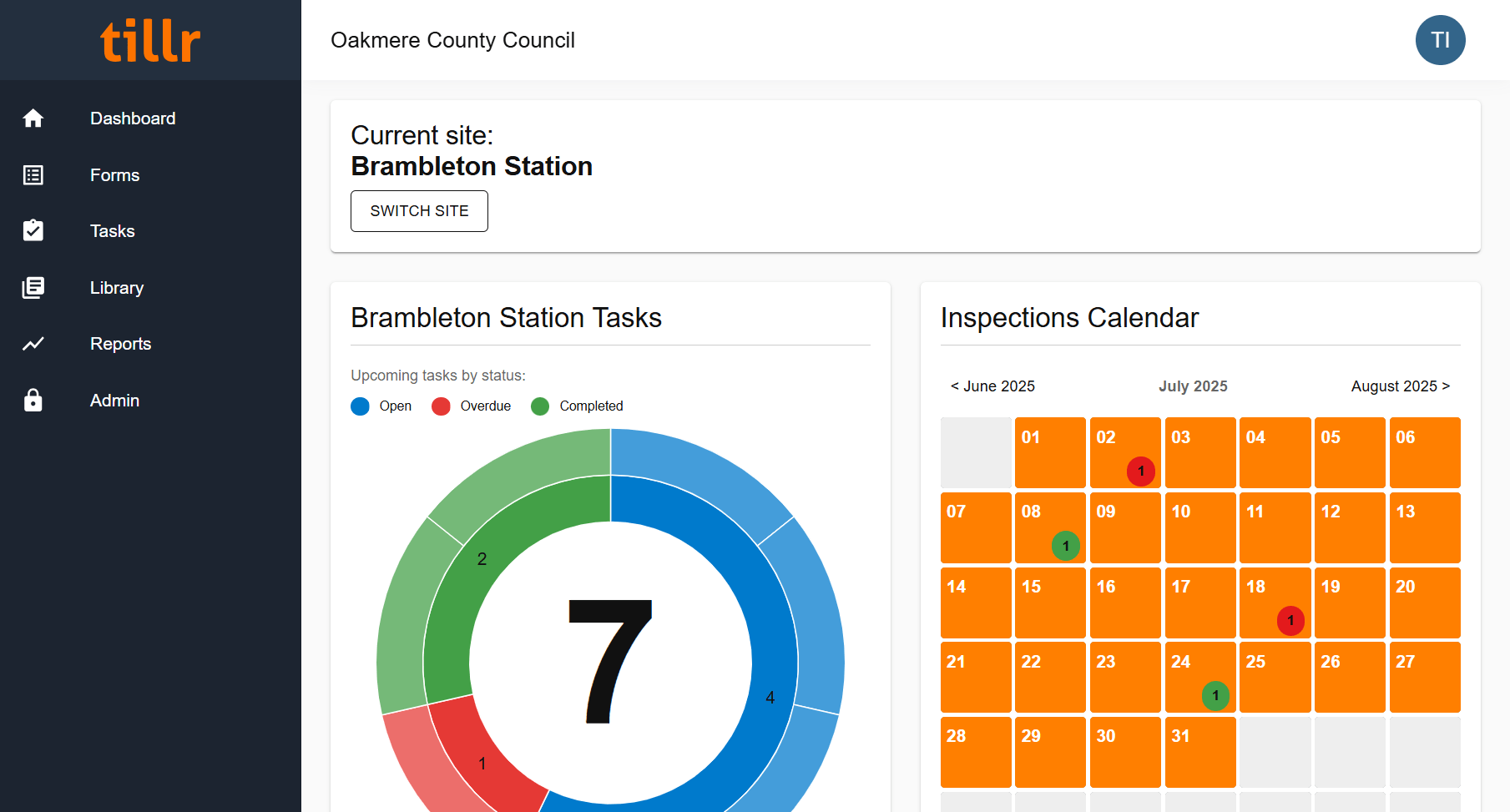Open the Reports menu item
Viewport: 1510px width, 812px height.
pyautogui.click(x=120, y=344)
